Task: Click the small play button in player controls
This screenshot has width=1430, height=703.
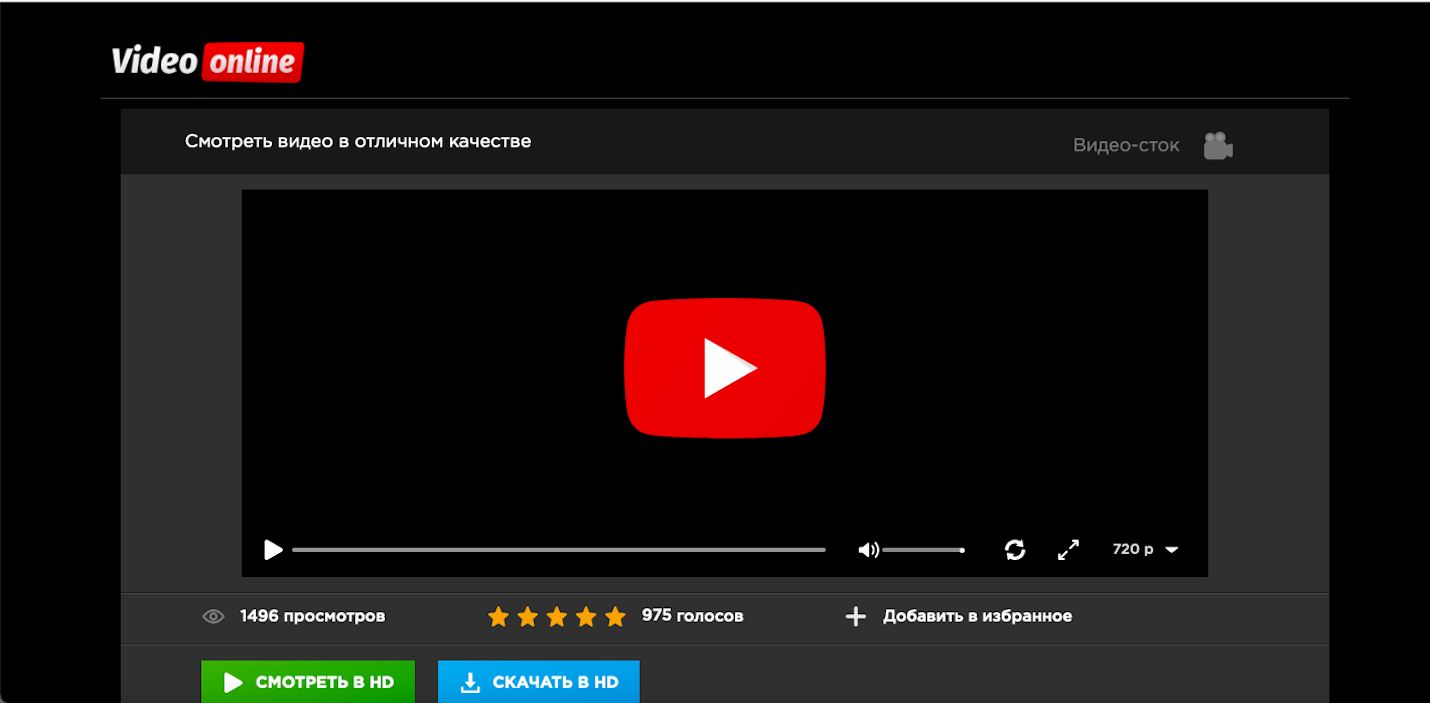Action: point(273,550)
